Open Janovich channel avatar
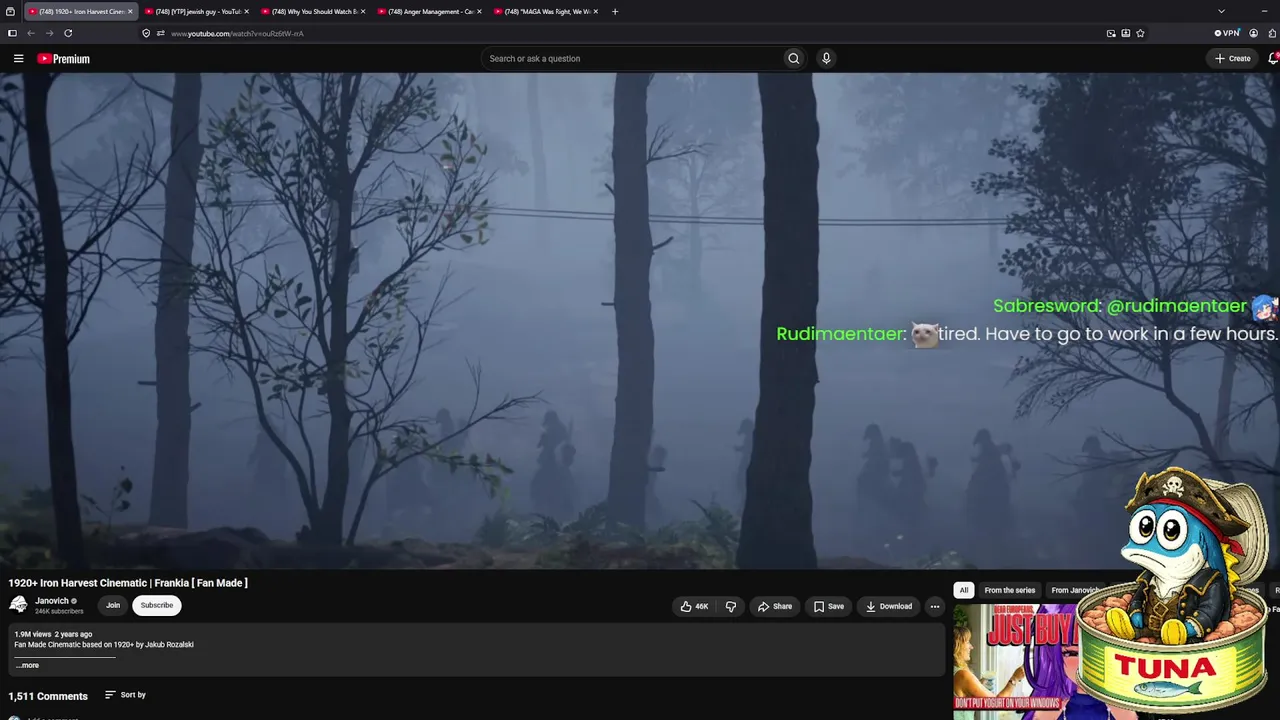This screenshot has width=1280, height=720. coord(18,605)
